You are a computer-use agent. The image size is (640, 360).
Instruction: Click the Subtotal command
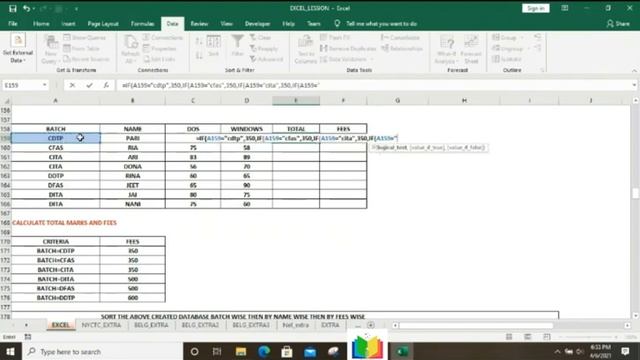click(507, 59)
